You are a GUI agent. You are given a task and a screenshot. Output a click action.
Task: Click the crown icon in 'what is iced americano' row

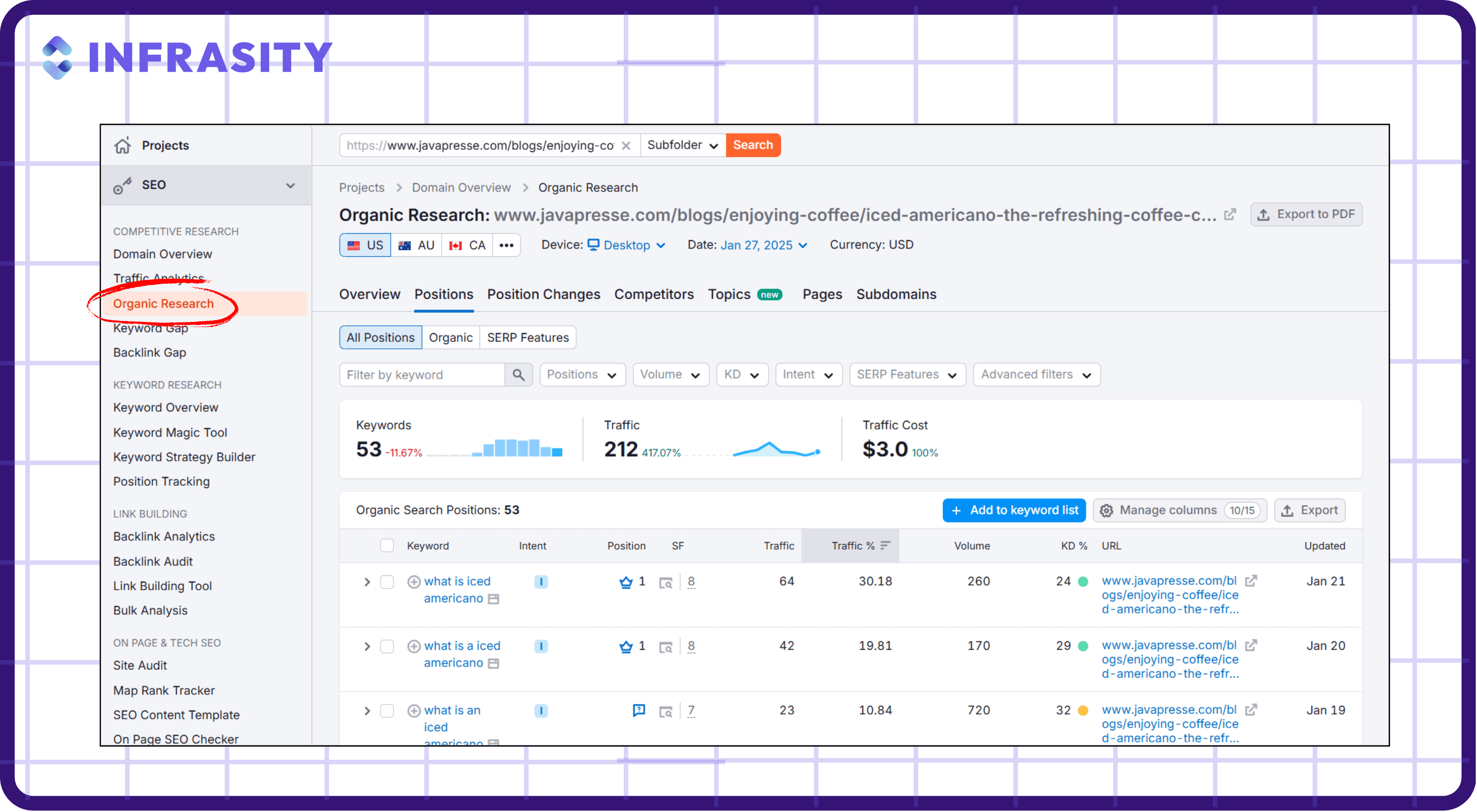coord(626,583)
